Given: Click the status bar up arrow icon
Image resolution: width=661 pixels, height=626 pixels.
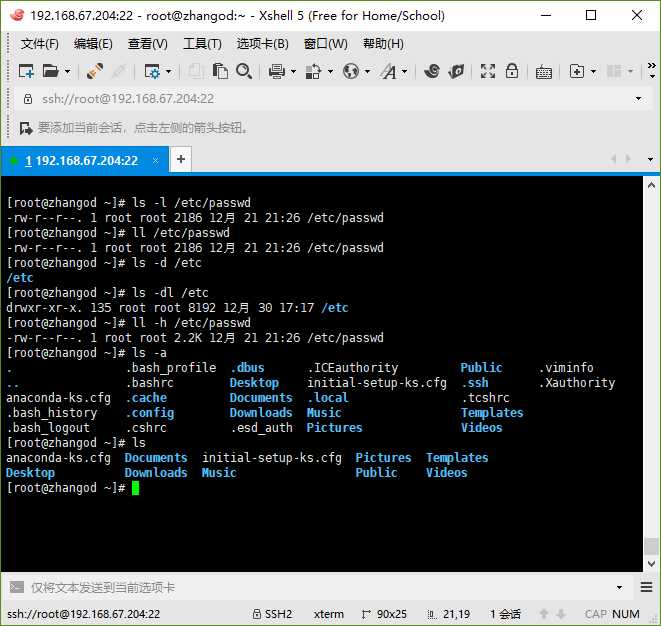Looking at the screenshot, I should [544, 614].
